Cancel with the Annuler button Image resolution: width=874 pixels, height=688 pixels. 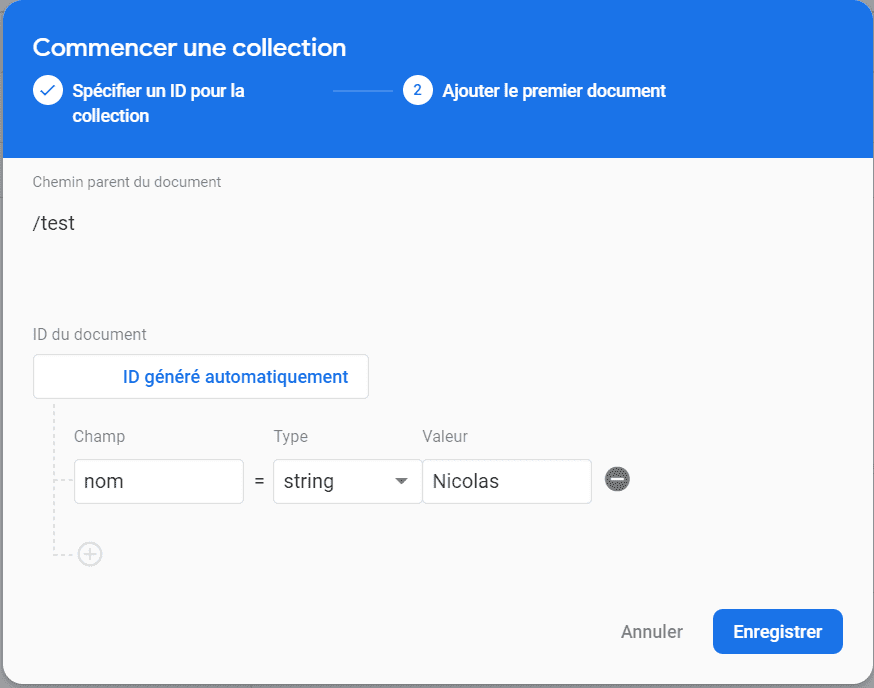[x=652, y=632]
